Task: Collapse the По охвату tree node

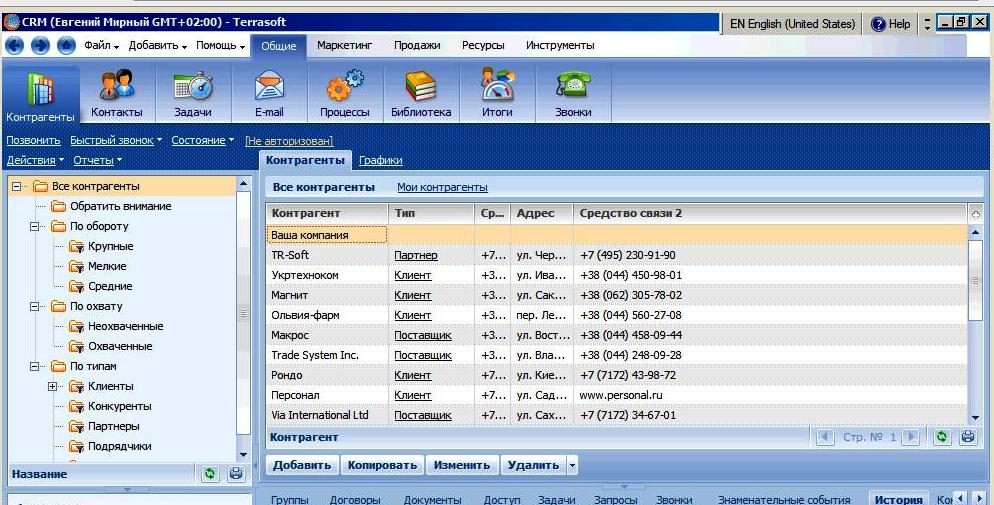Action: click(34, 306)
